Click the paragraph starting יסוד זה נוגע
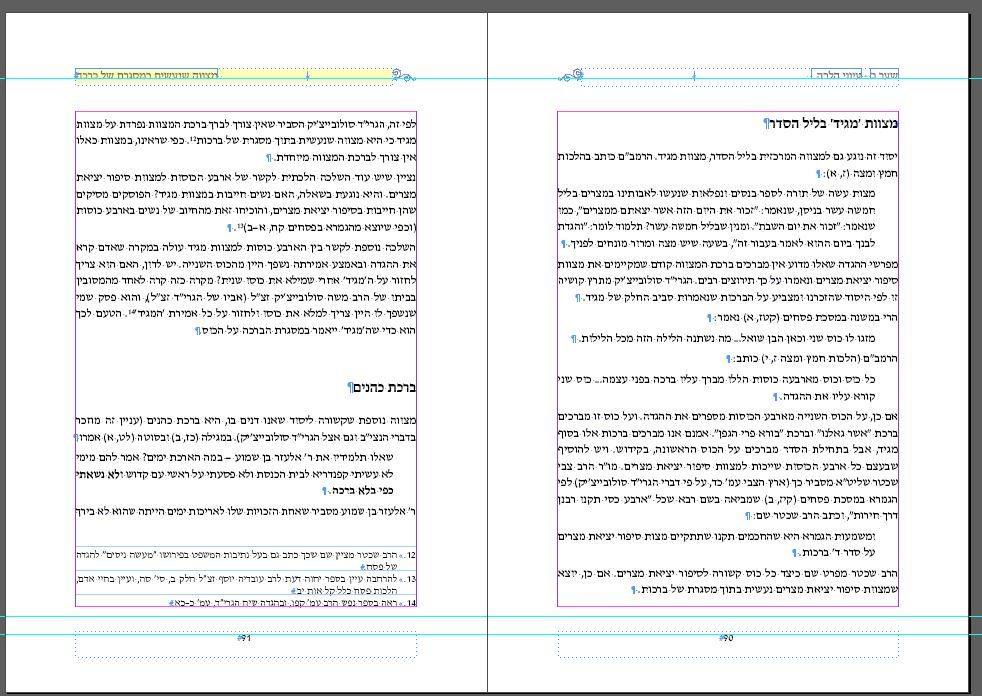Viewport: 982px width, 696px height. (x=728, y=164)
